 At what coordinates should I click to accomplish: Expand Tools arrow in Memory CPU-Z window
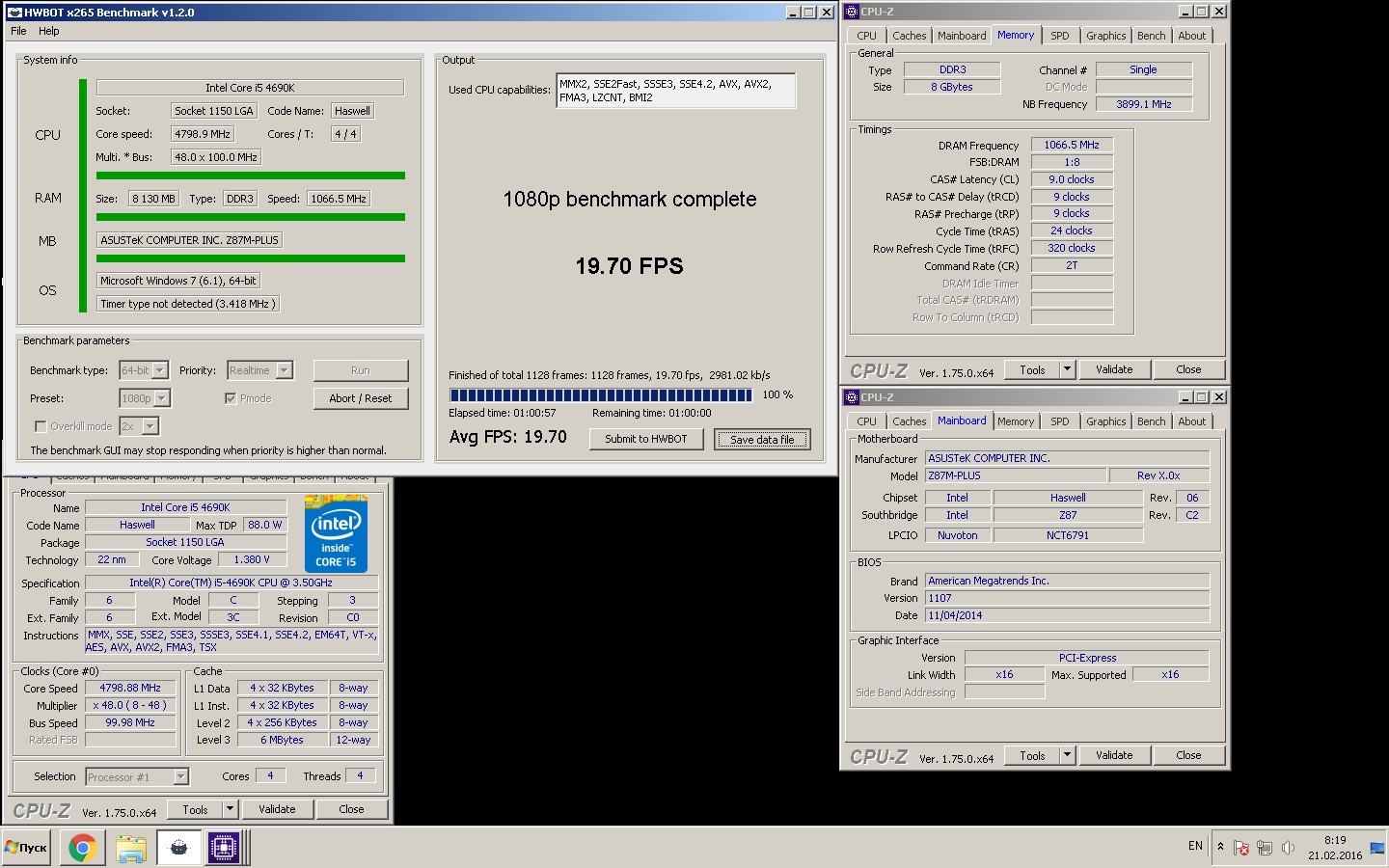coord(1067,369)
